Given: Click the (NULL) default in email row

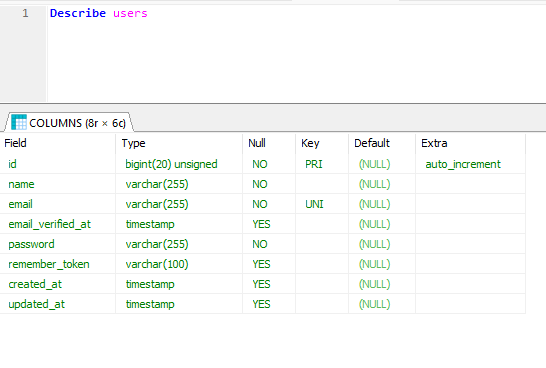Looking at the screenshot, I should 382,204.
